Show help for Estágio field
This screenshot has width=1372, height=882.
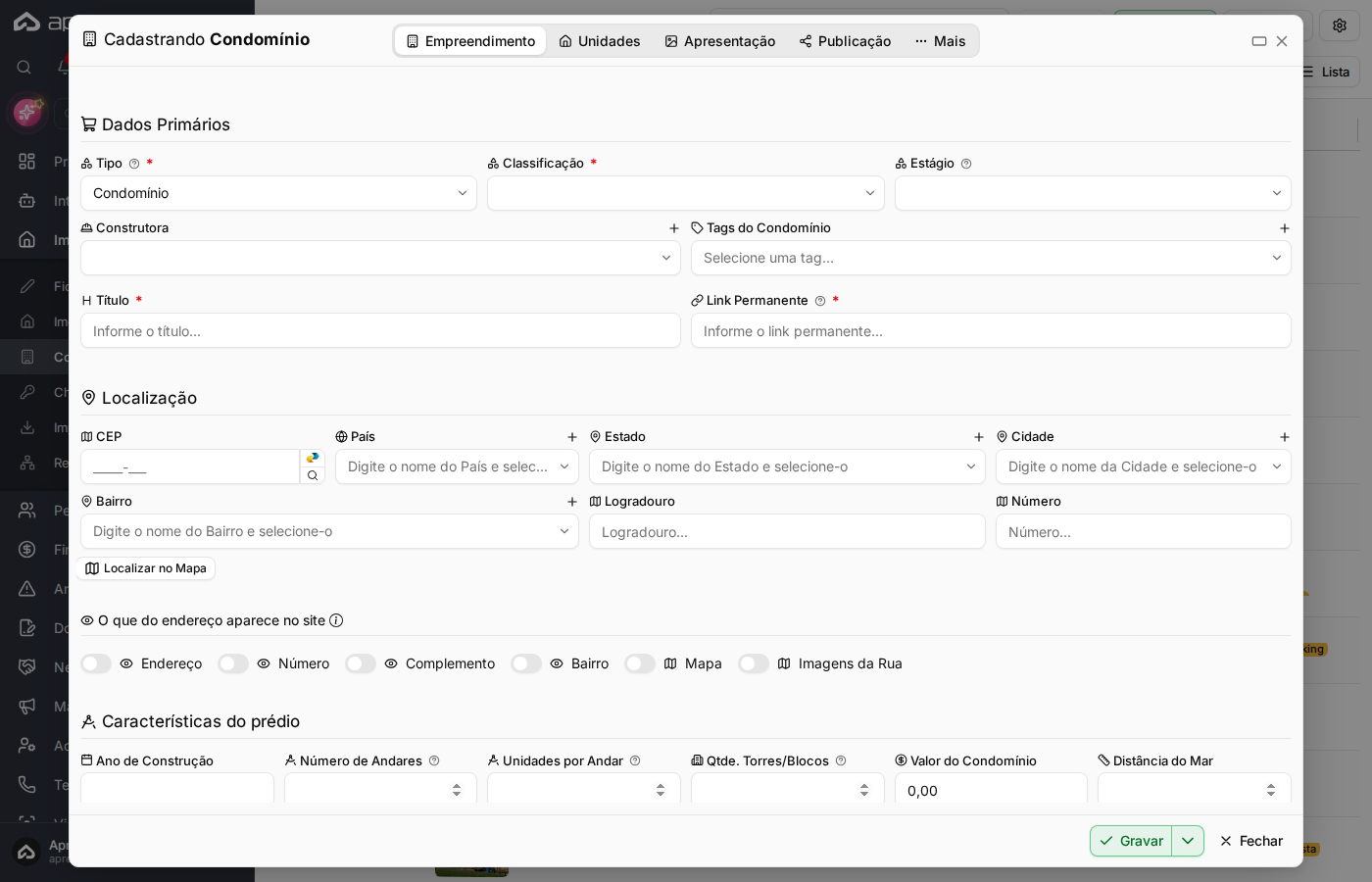(966, 164)
